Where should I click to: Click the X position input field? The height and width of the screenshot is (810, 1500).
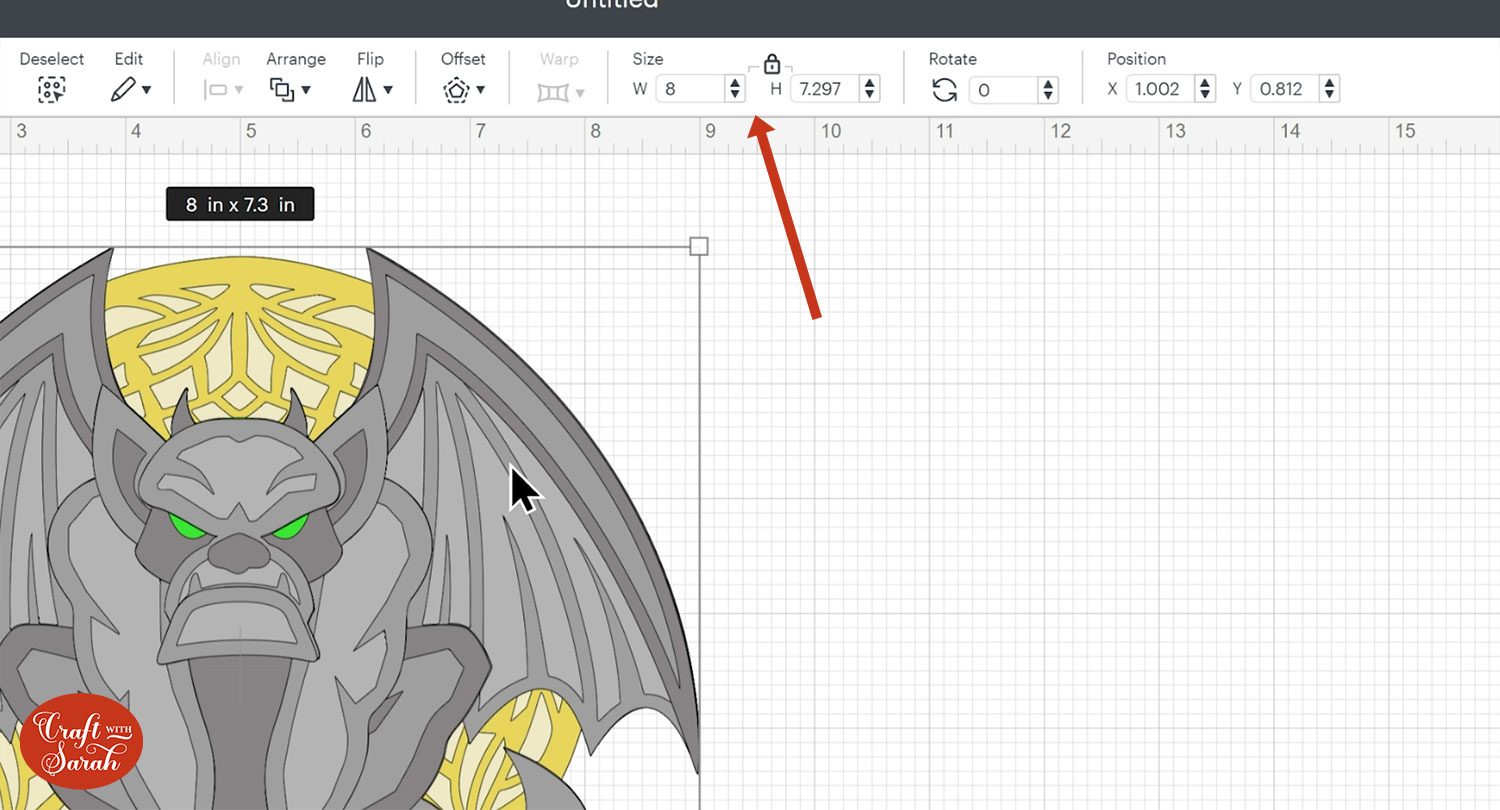(x=1159, y=89)
